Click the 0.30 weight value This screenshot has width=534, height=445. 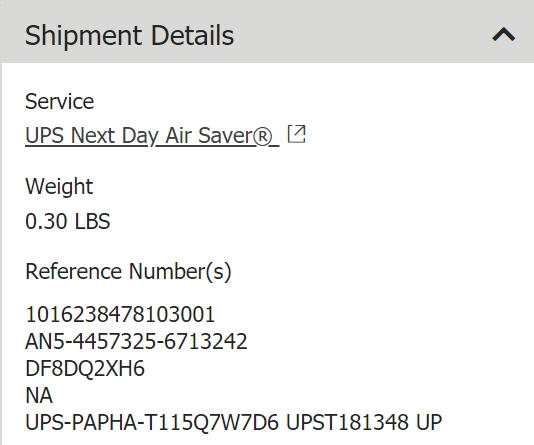pyautogui.click(x=46, y=221)
